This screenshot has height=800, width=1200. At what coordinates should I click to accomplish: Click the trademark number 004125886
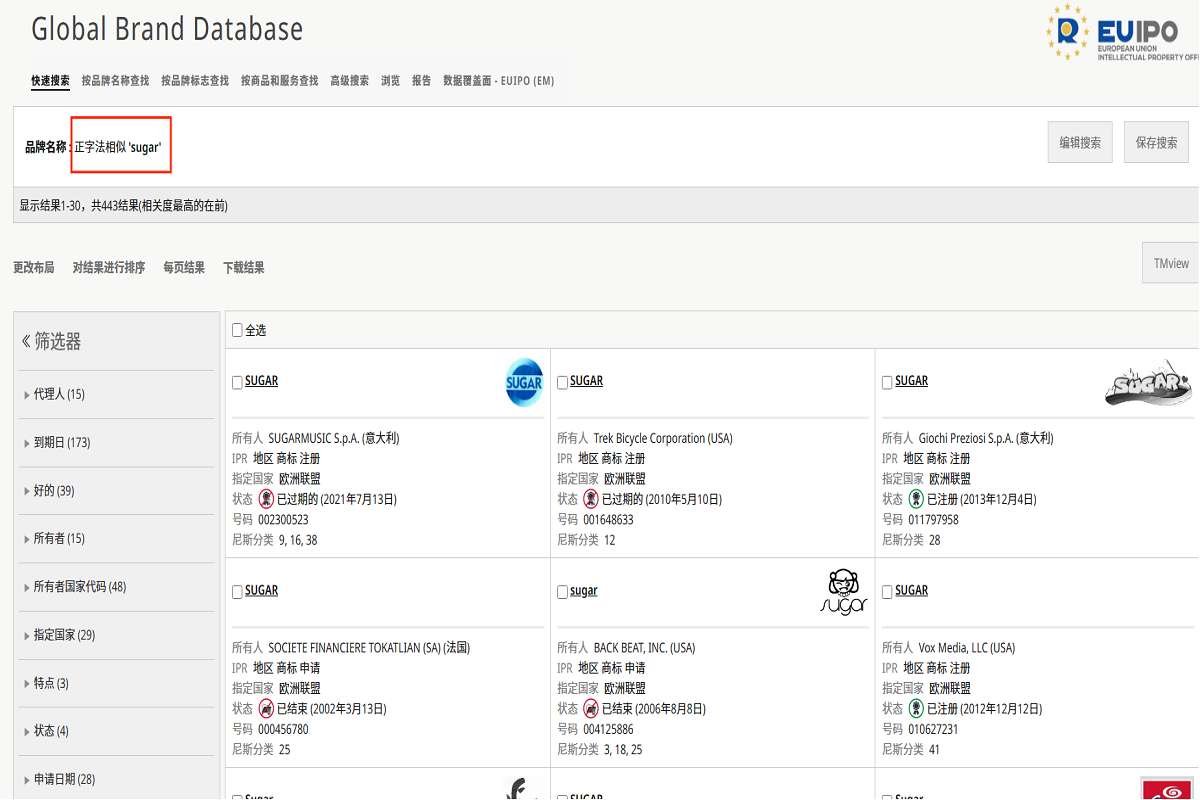(608, 729)
